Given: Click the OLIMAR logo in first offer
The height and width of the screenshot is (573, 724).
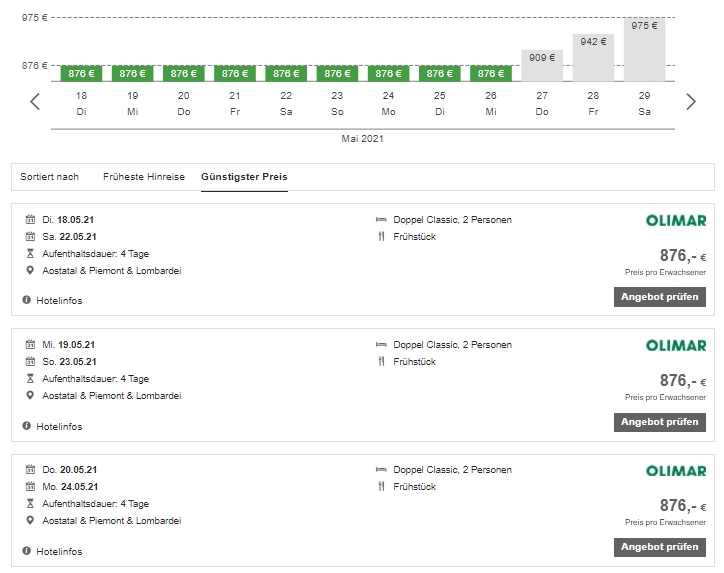Looking at the screenshot, I should (x=676, y=220).
